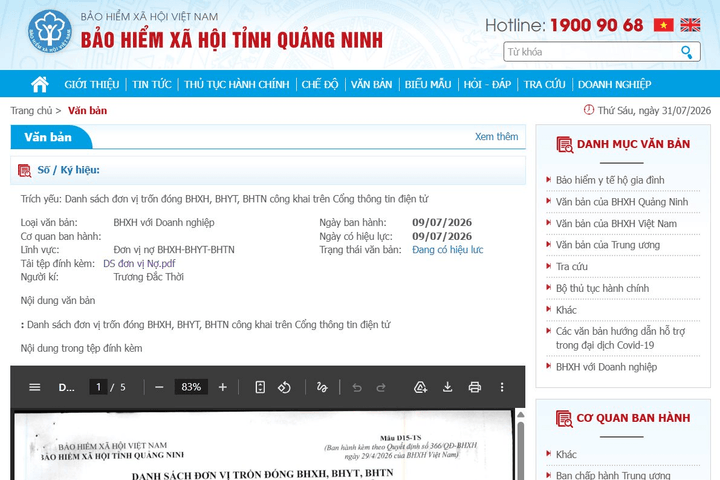Click the Hotline 1900 90 68 number
Viewport: 720px width, 480px height.
click(x=596, y=25)
